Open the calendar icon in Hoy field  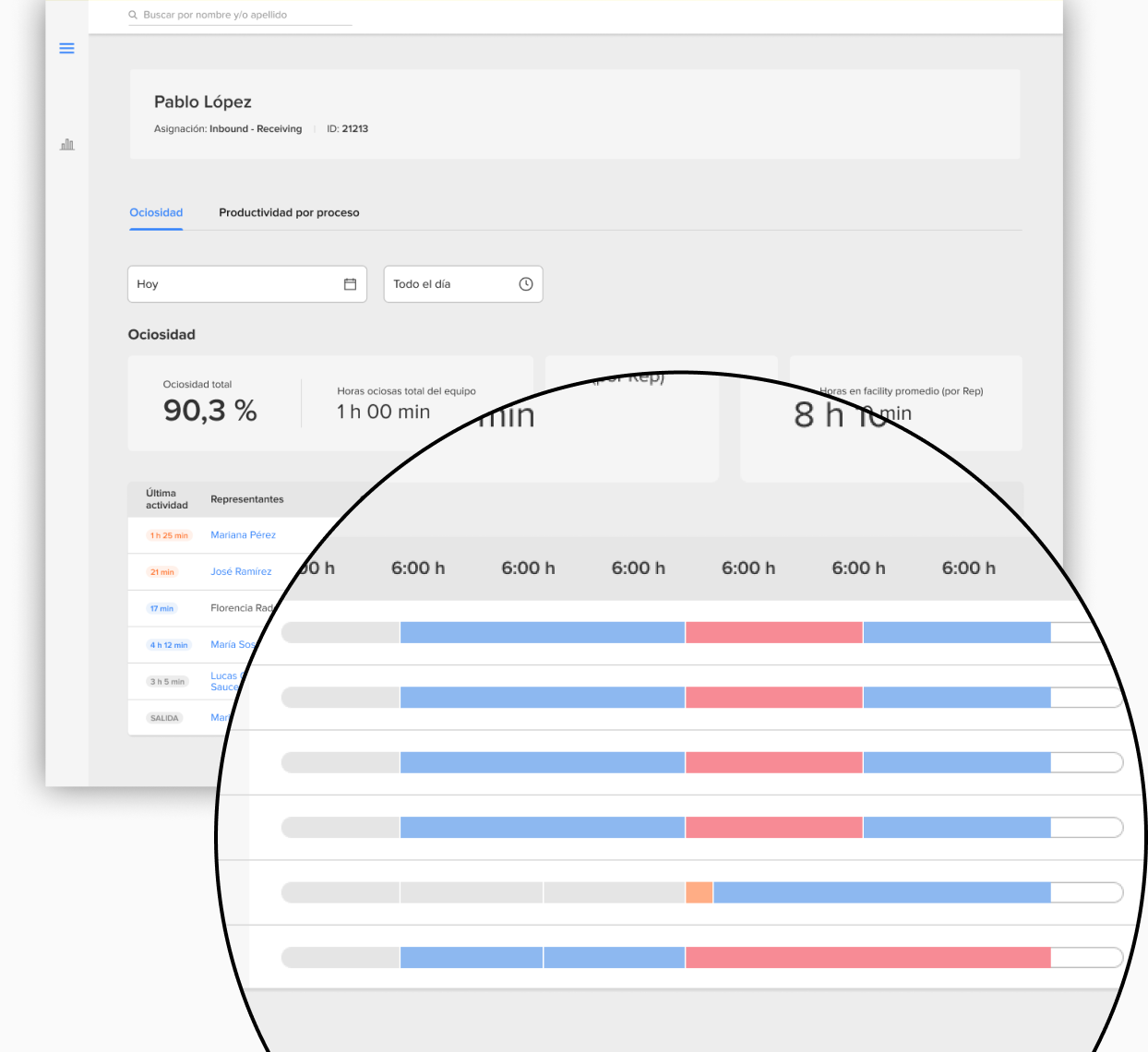pos(350,284)
